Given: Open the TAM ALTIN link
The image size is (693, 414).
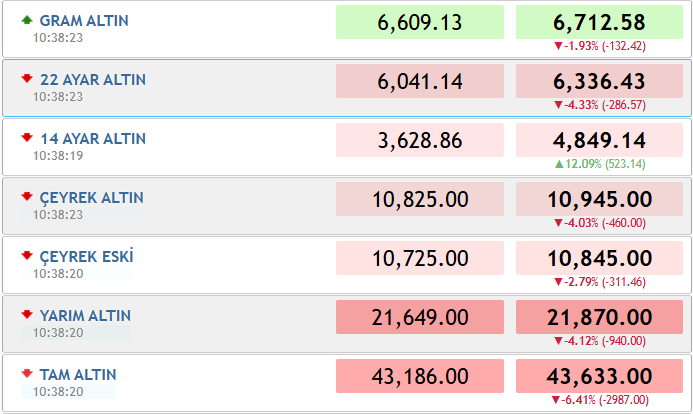Looking at the screenshot, I should (x=78, y=375).
